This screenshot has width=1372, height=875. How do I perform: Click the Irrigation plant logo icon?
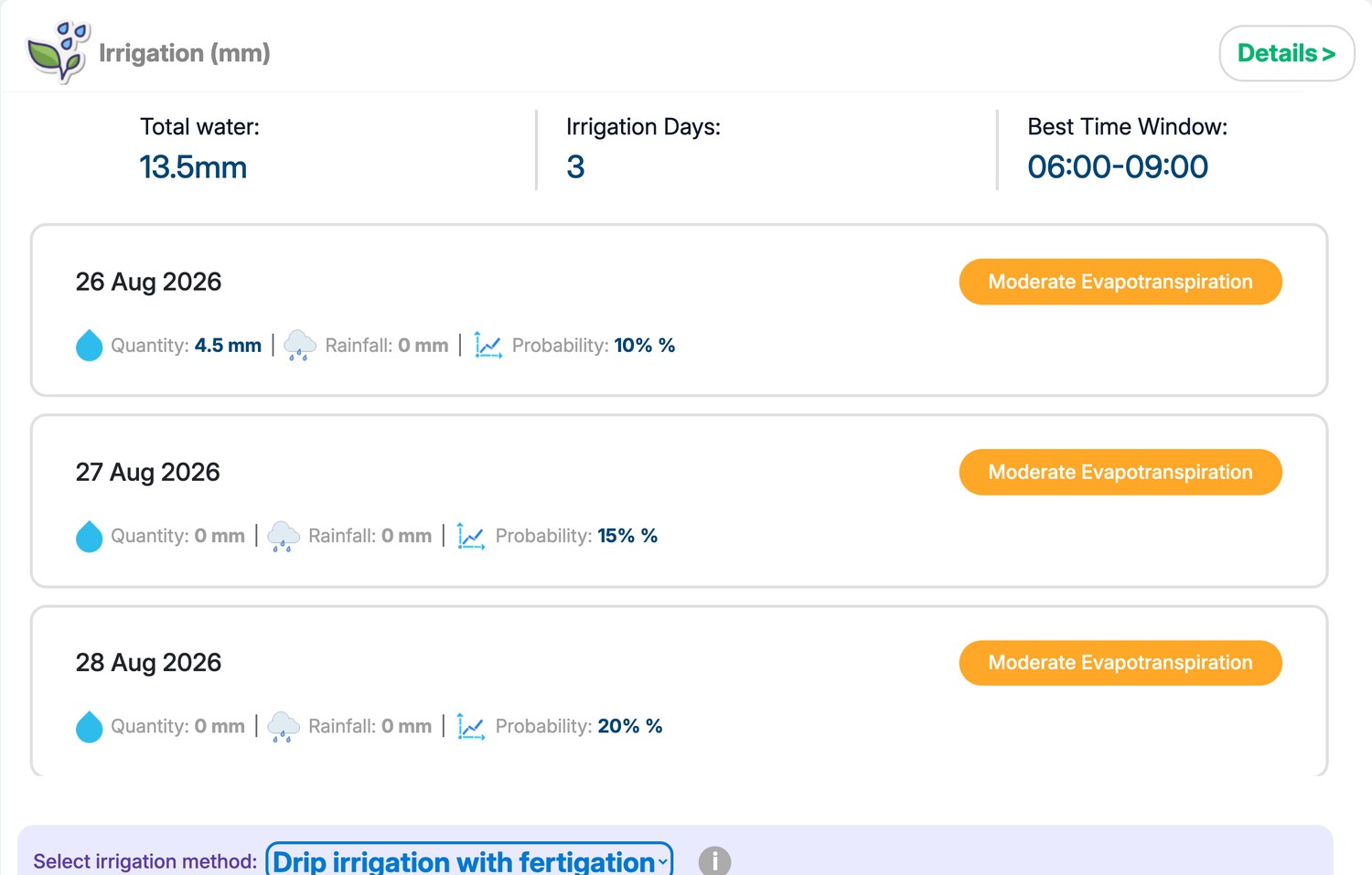[x=59, y=52]
